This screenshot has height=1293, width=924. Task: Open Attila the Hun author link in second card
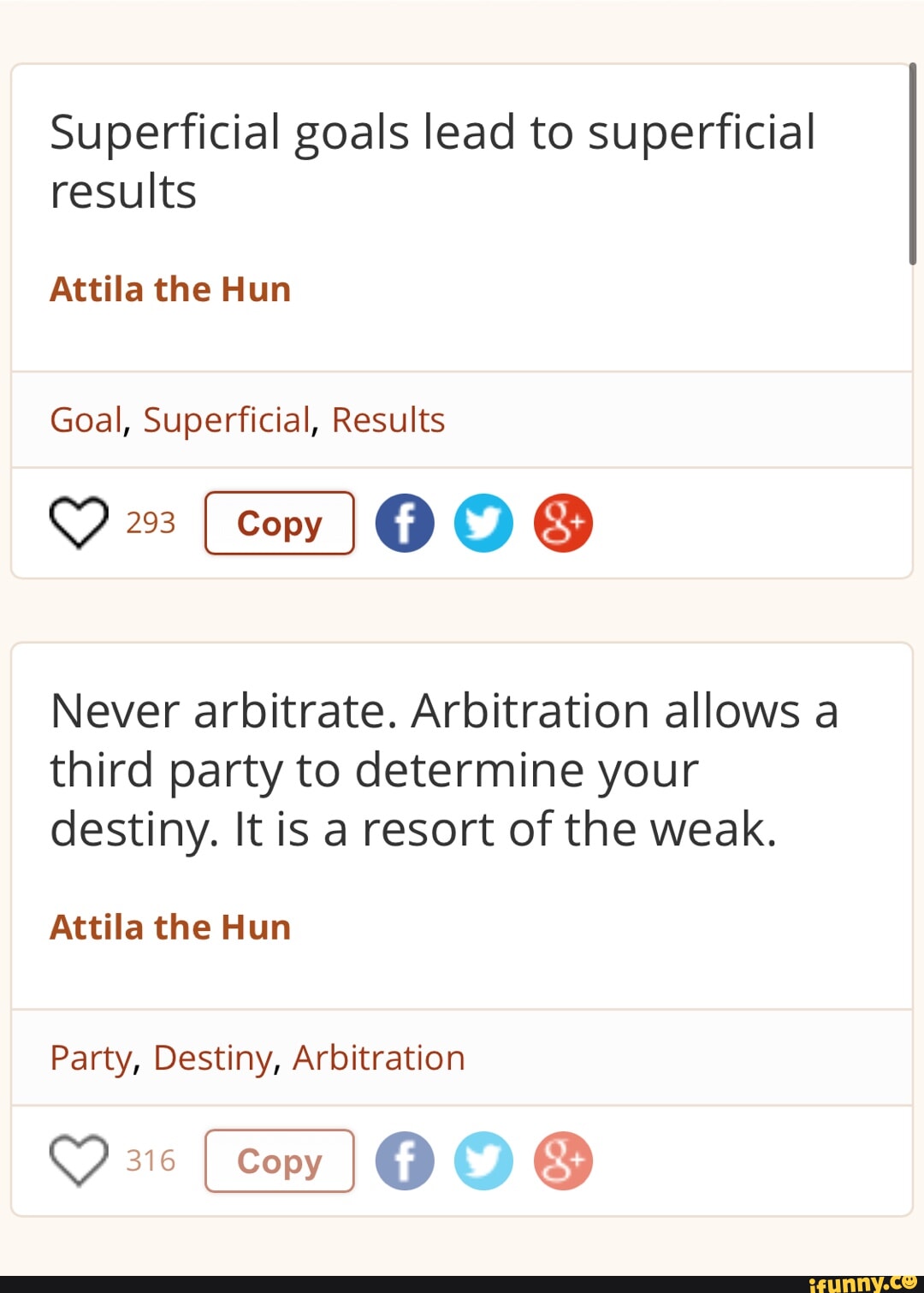(x=170, y=927)
